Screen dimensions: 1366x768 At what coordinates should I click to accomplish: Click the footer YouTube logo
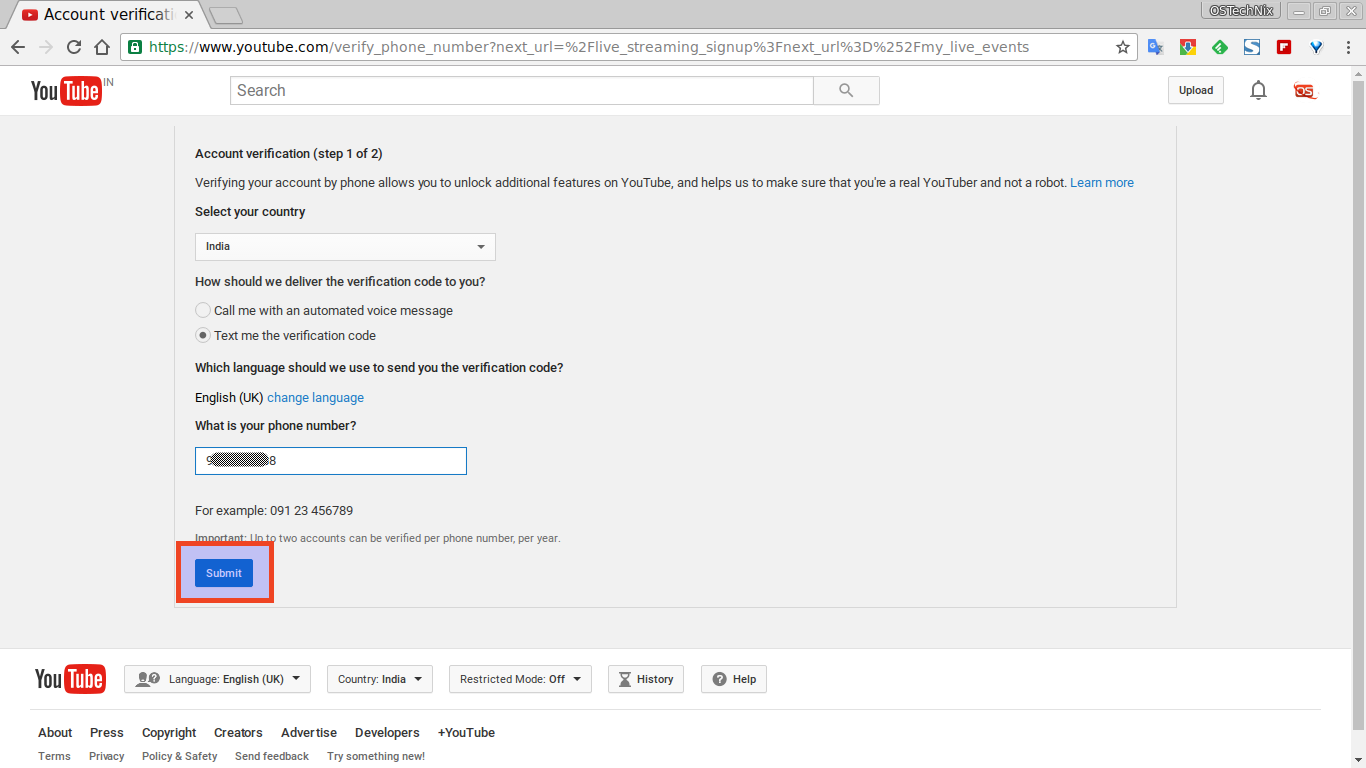pyautogui.click(x=70, y=679)
